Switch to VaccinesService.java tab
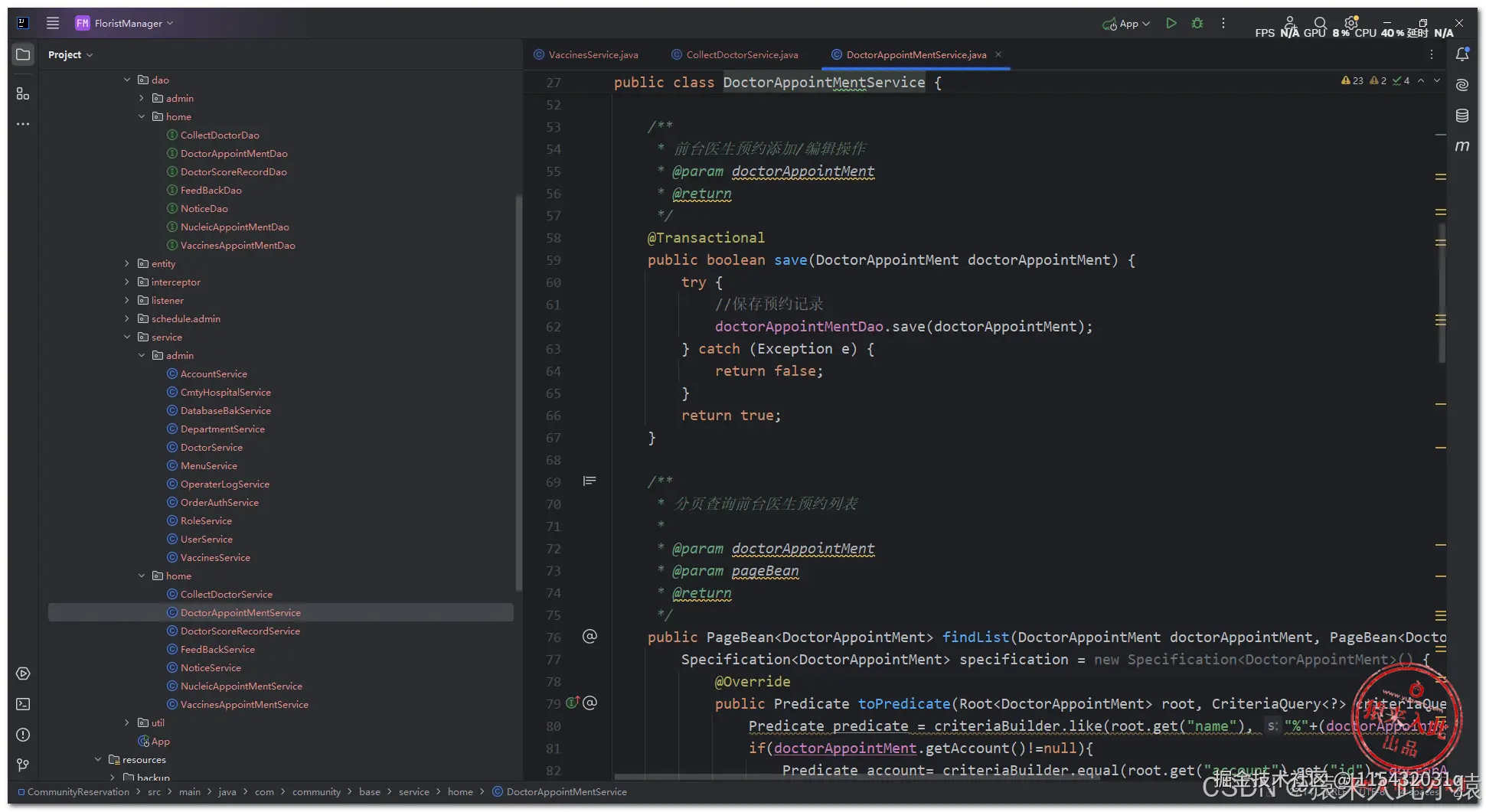The height and width of the screenshot is (812, 1486). [x=586, y=54]
